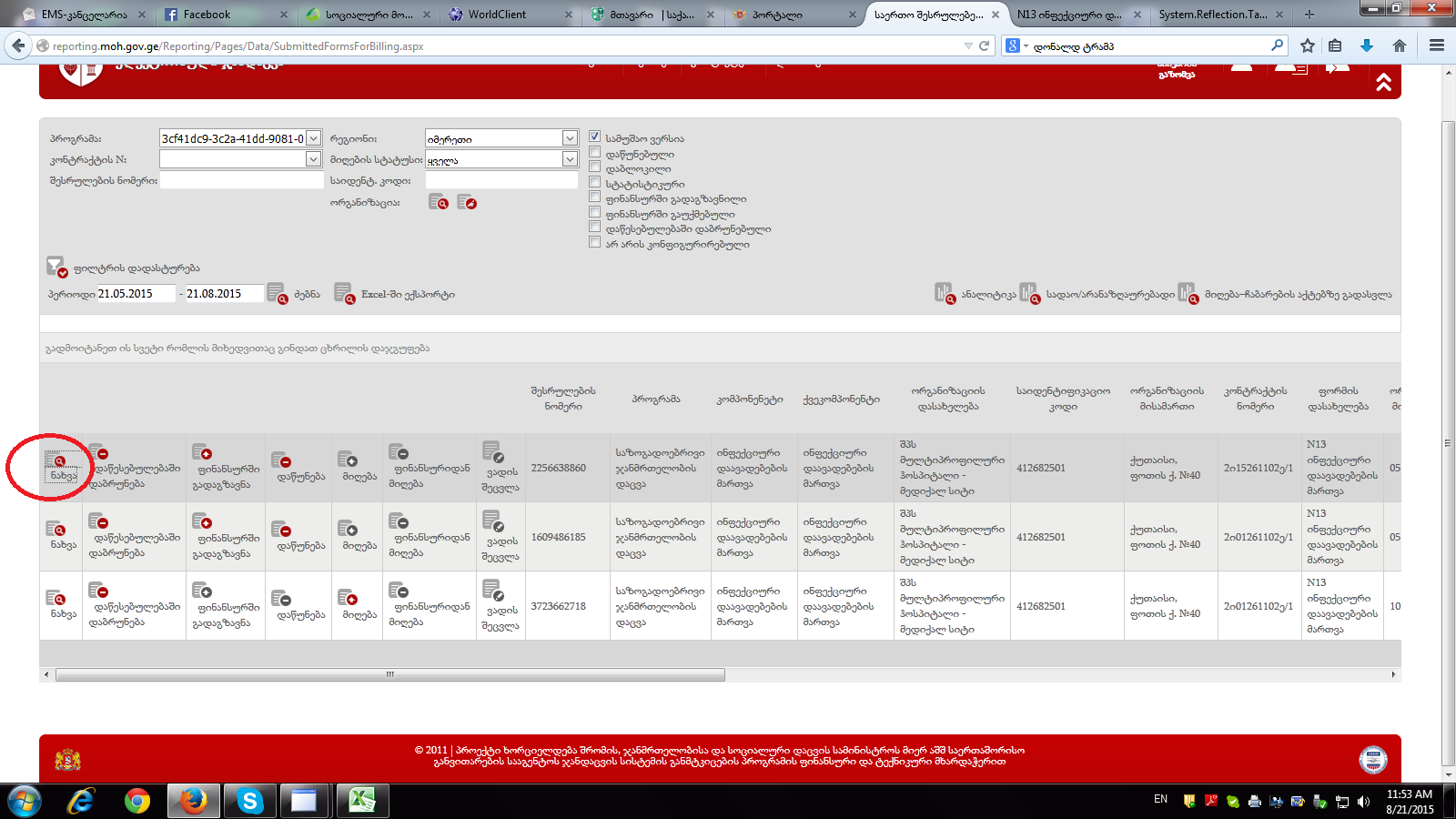Click the Excel-ში ექსპორტი export icon
1456x819 pixels.
(344, 294)
